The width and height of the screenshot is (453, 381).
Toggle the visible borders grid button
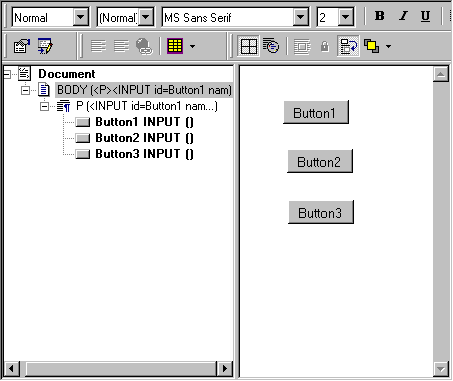click(x=249, y=46)
